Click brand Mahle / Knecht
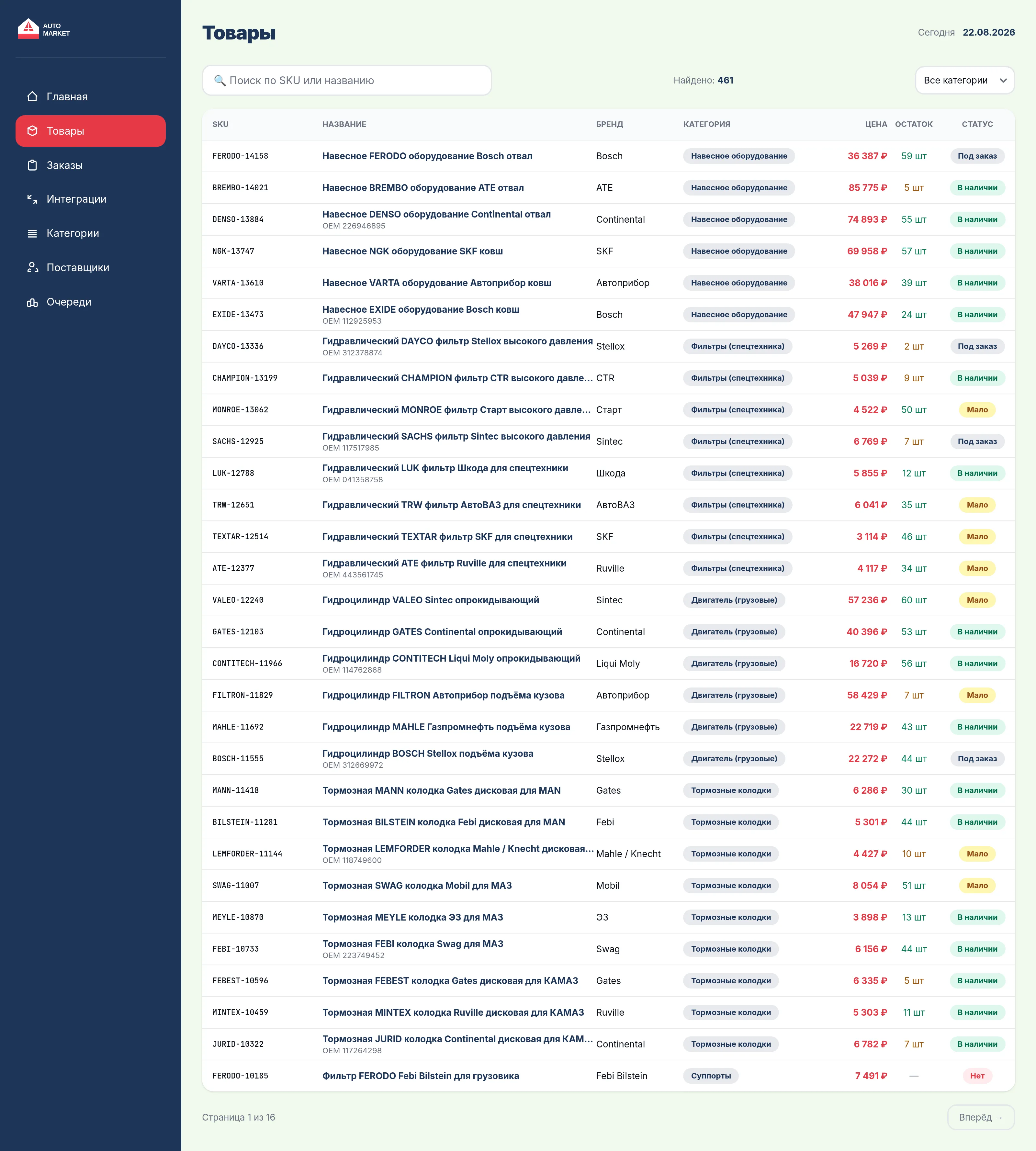Viewport: 1036px width, 1151px height. point(628,854)
